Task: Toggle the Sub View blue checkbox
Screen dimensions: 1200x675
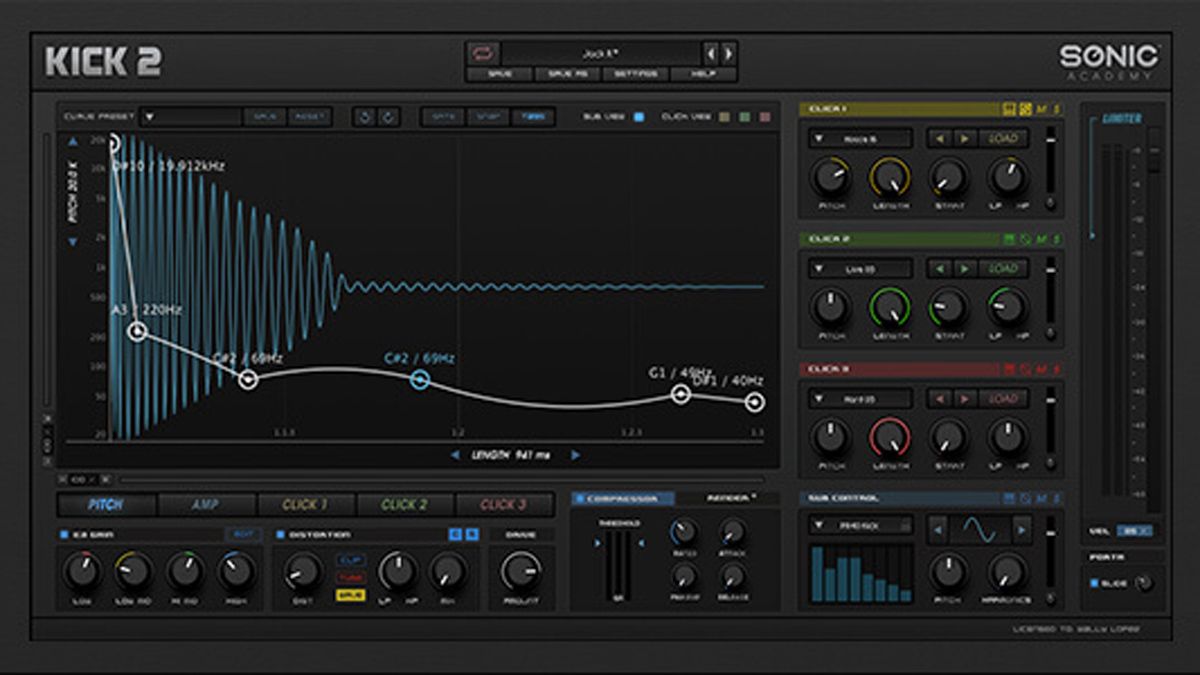Action: 639,117
